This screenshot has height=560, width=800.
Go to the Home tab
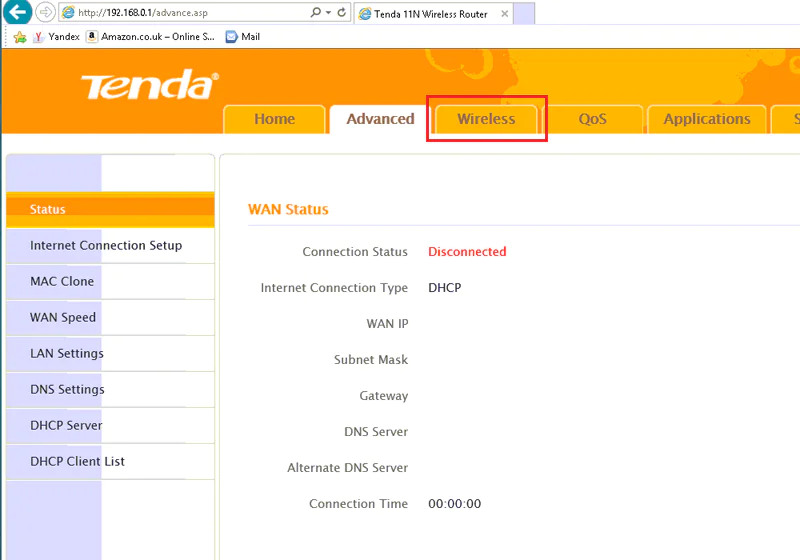pos(274,119)
